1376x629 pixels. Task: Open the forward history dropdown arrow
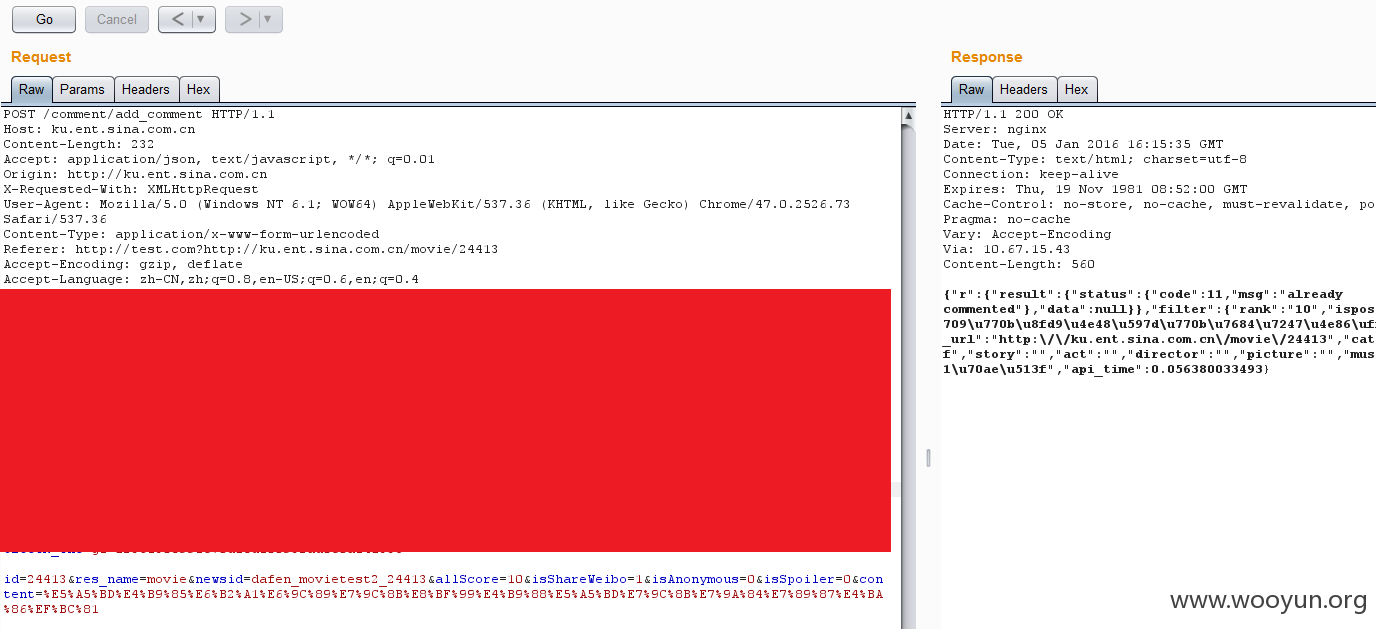[270, 19]
